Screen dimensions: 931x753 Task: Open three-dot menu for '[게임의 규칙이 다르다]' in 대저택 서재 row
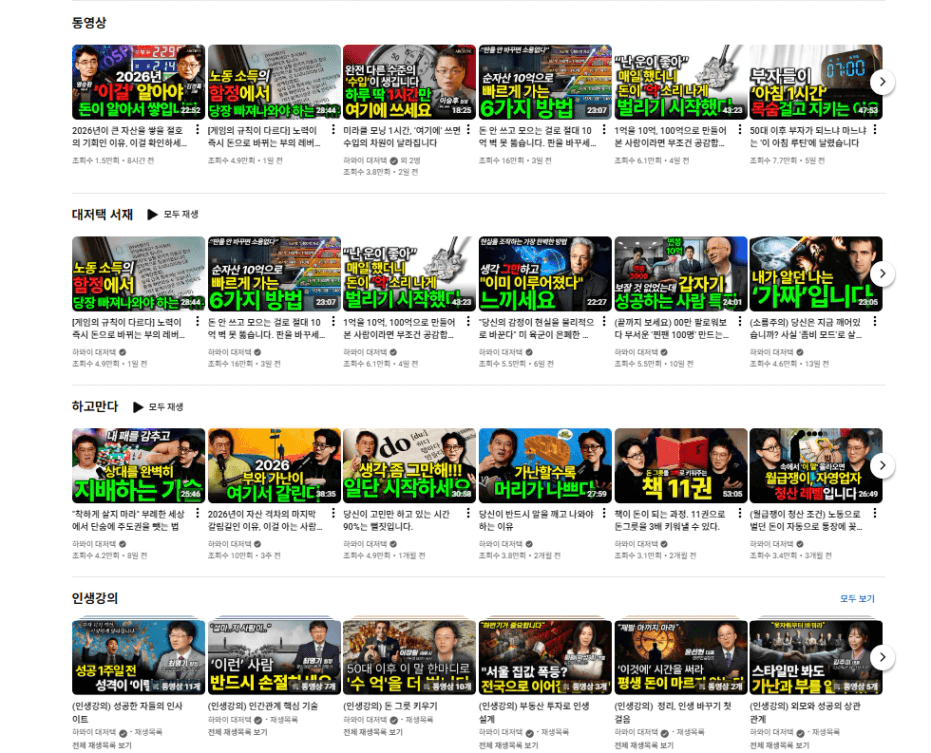point(198,321)
